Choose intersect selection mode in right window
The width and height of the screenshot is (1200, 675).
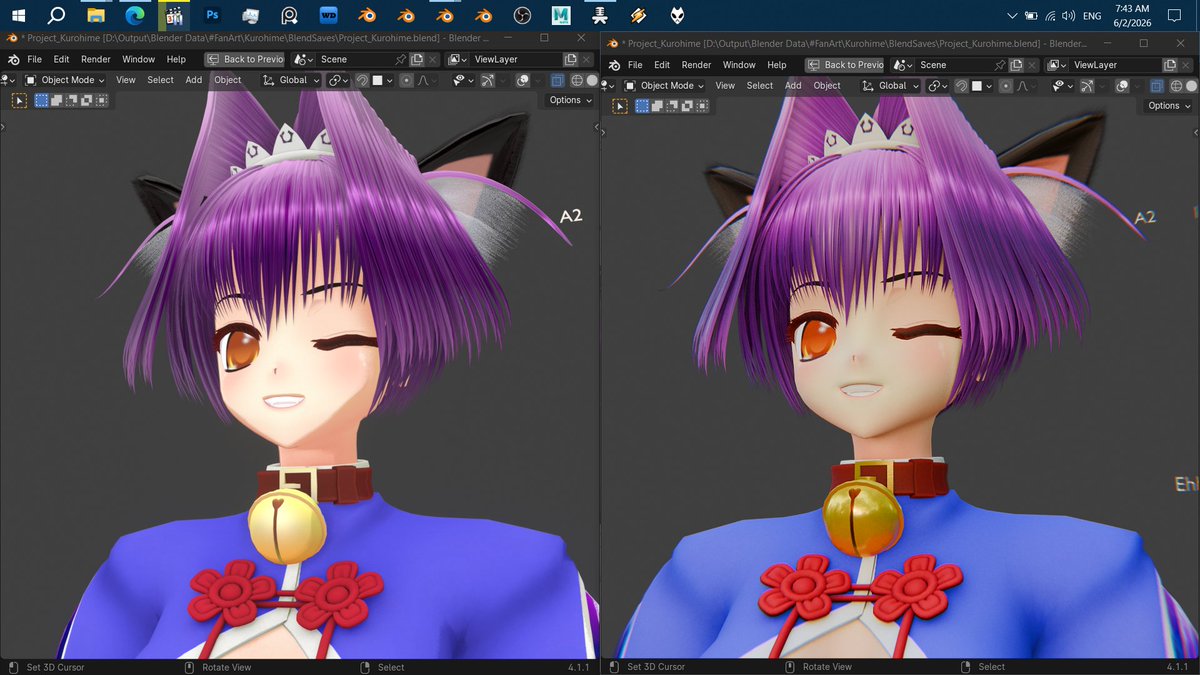click(x=701, y=105)
